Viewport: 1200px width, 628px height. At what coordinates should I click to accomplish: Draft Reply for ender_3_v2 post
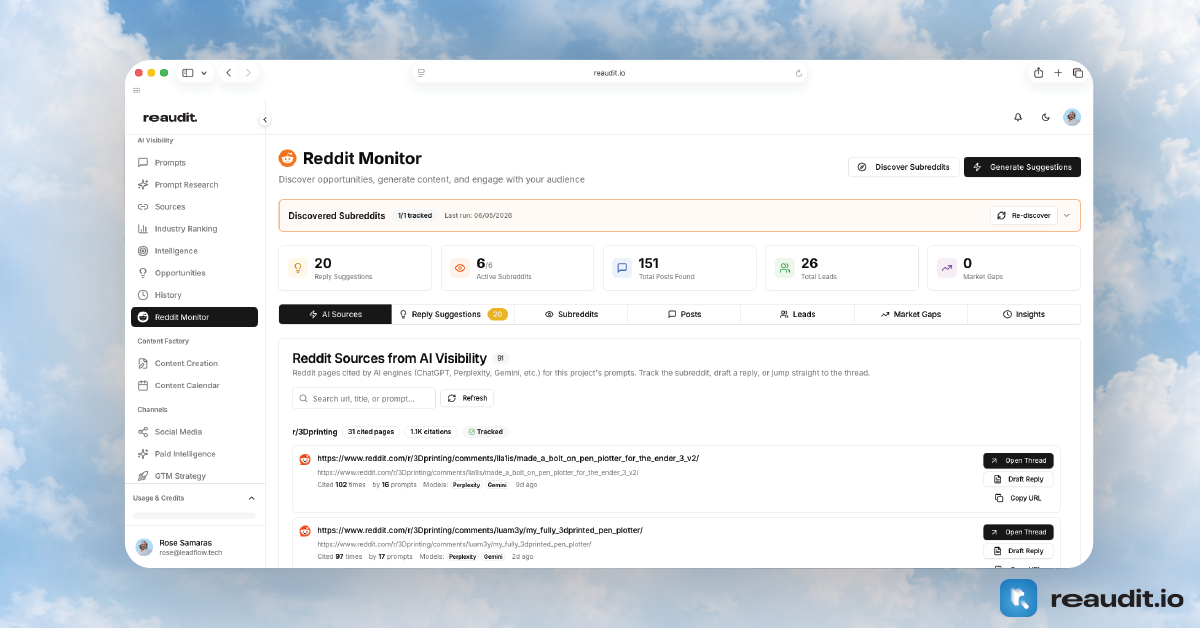point(1018,479)
